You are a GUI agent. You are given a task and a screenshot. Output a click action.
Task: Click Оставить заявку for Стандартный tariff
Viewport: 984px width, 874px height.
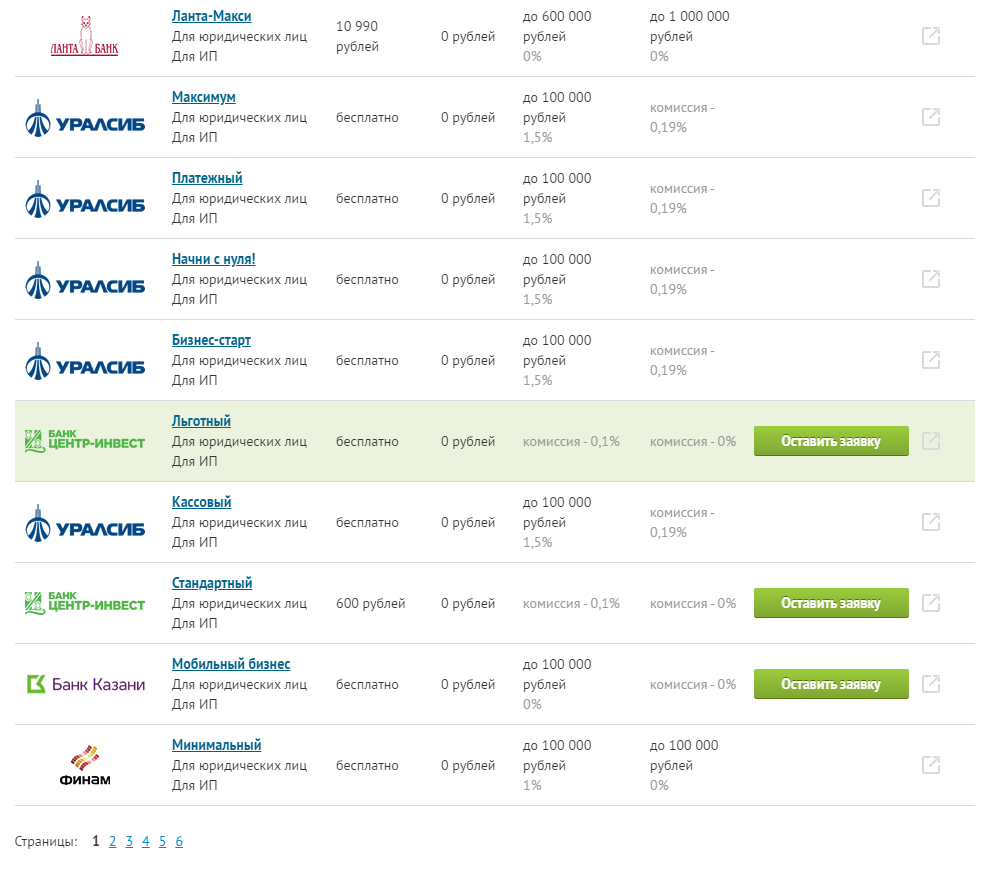point(831,603)
